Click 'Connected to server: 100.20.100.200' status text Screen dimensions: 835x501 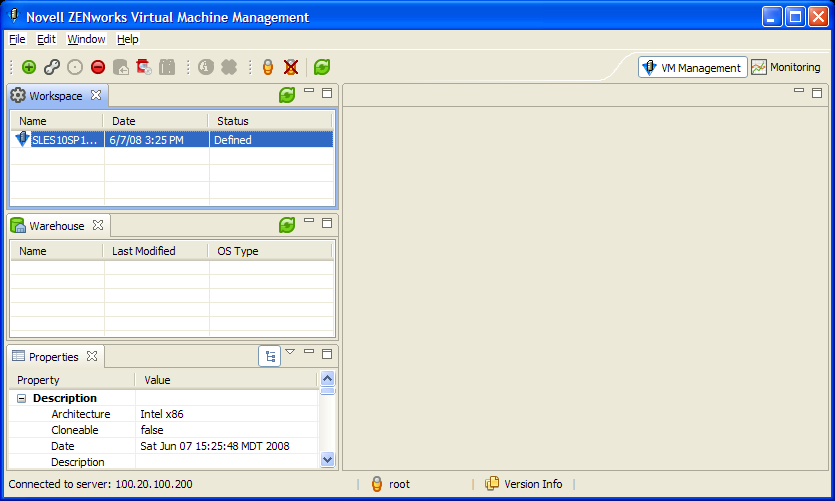[101, 484]
